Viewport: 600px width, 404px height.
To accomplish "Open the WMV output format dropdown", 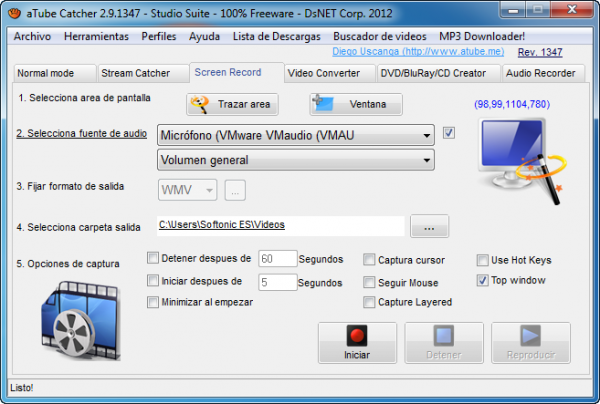I will click(x=188, y=190).
